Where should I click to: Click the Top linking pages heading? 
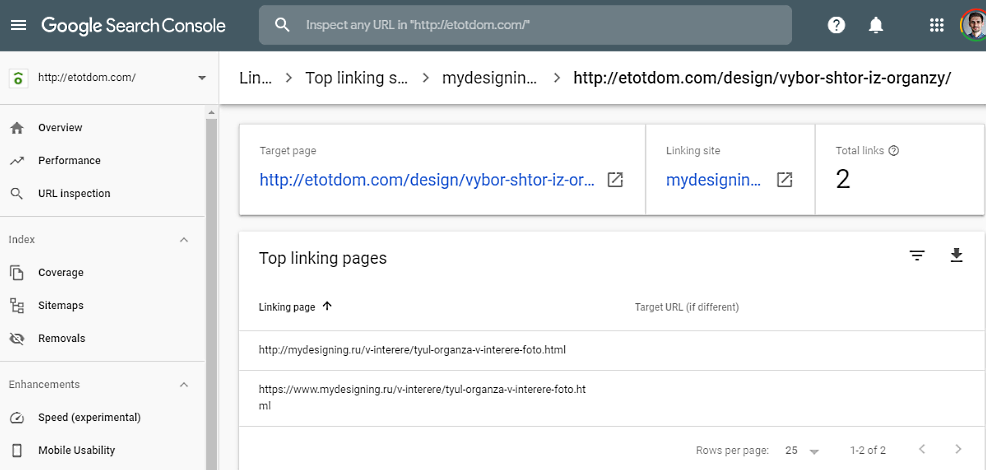point(323,258)
